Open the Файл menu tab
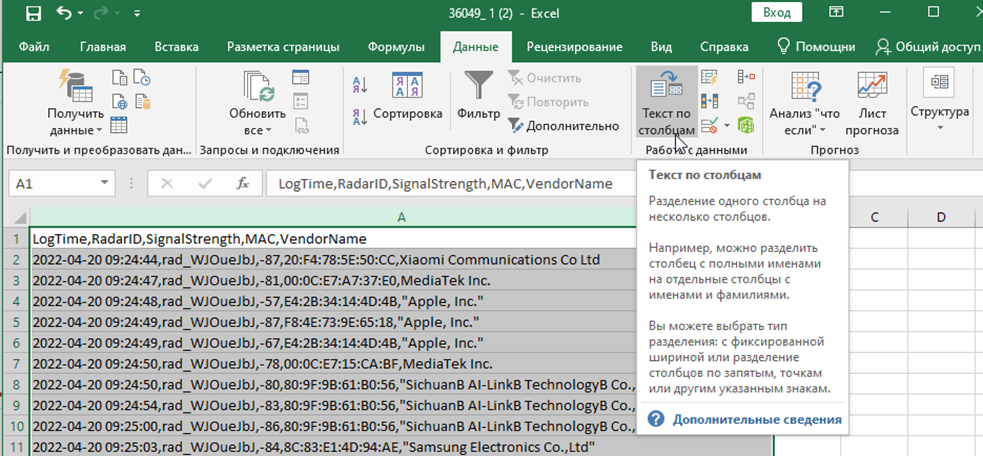This screenshot has width=983, height=456. pos(34,47)
